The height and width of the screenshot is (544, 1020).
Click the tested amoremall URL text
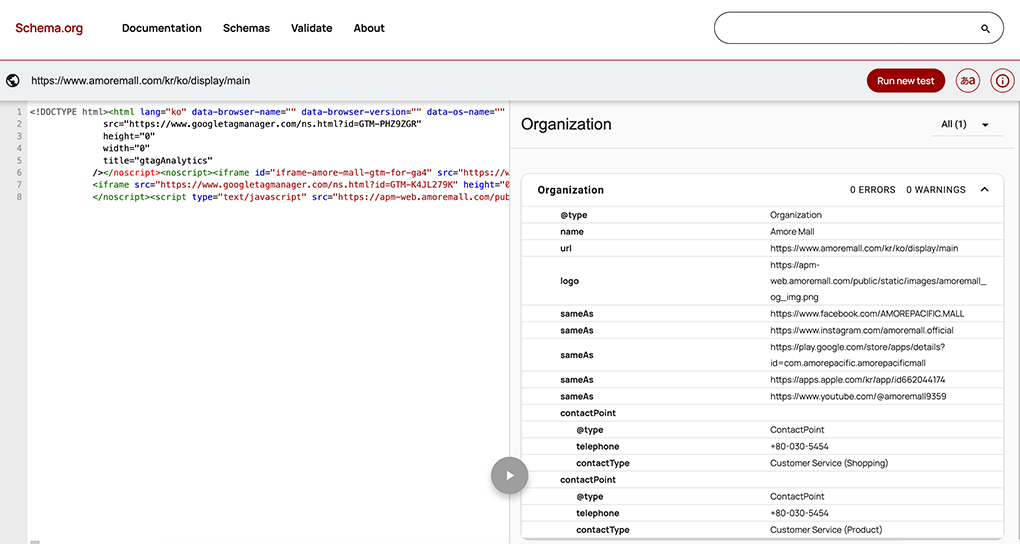pyautogui.click(x=141, y=81)
